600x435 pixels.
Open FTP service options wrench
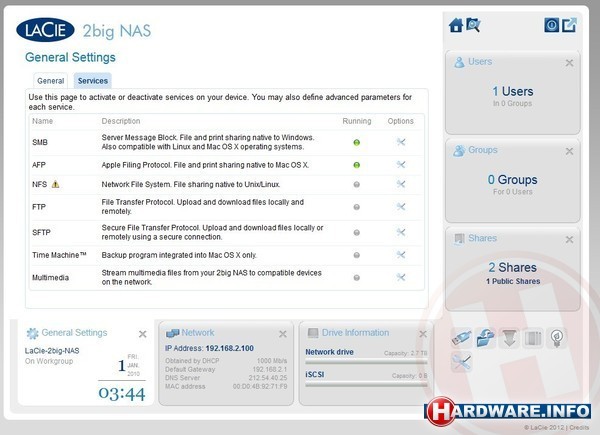[401, 207]
